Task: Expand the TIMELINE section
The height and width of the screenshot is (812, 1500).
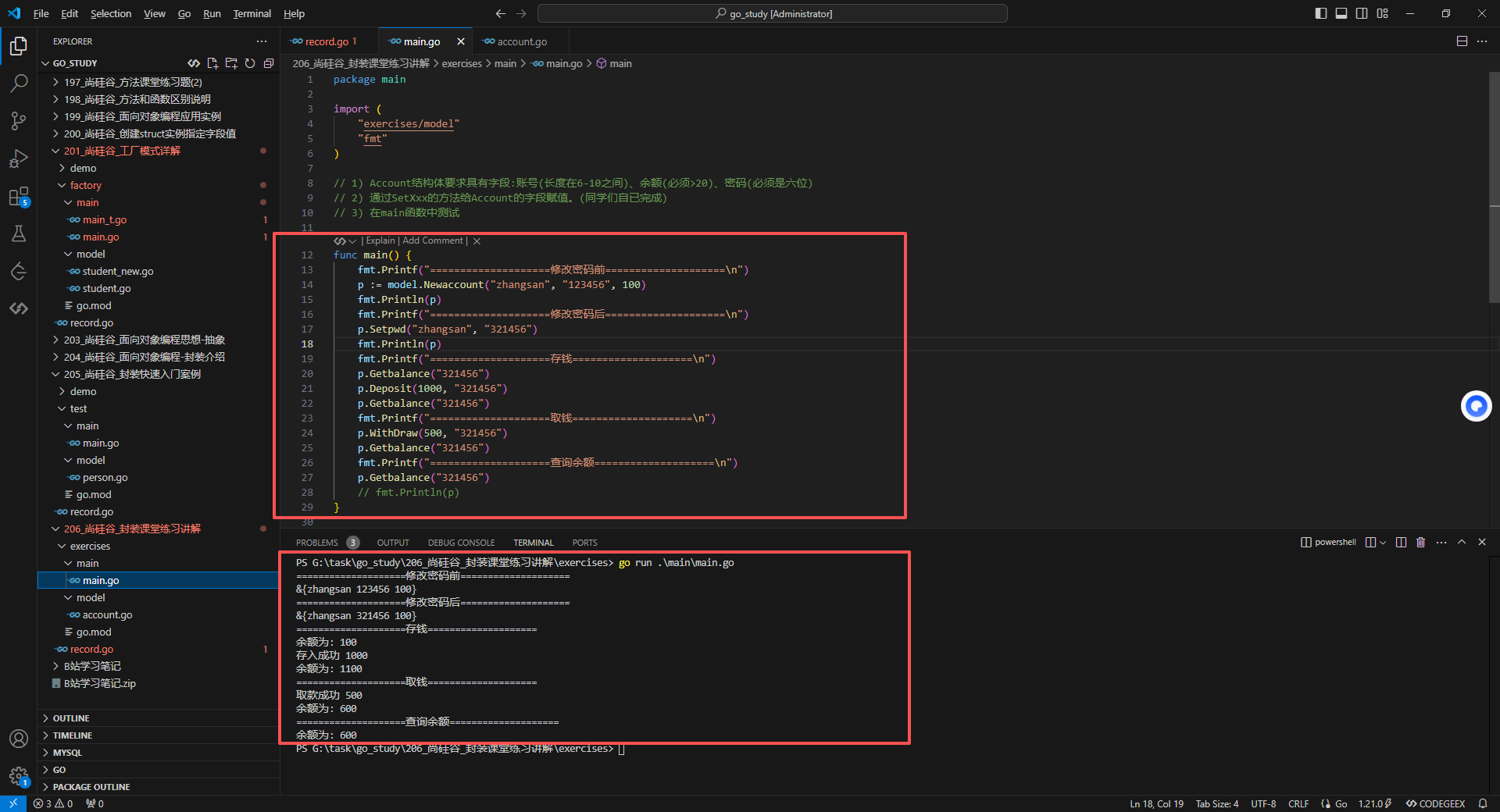Action: [159, 735]
